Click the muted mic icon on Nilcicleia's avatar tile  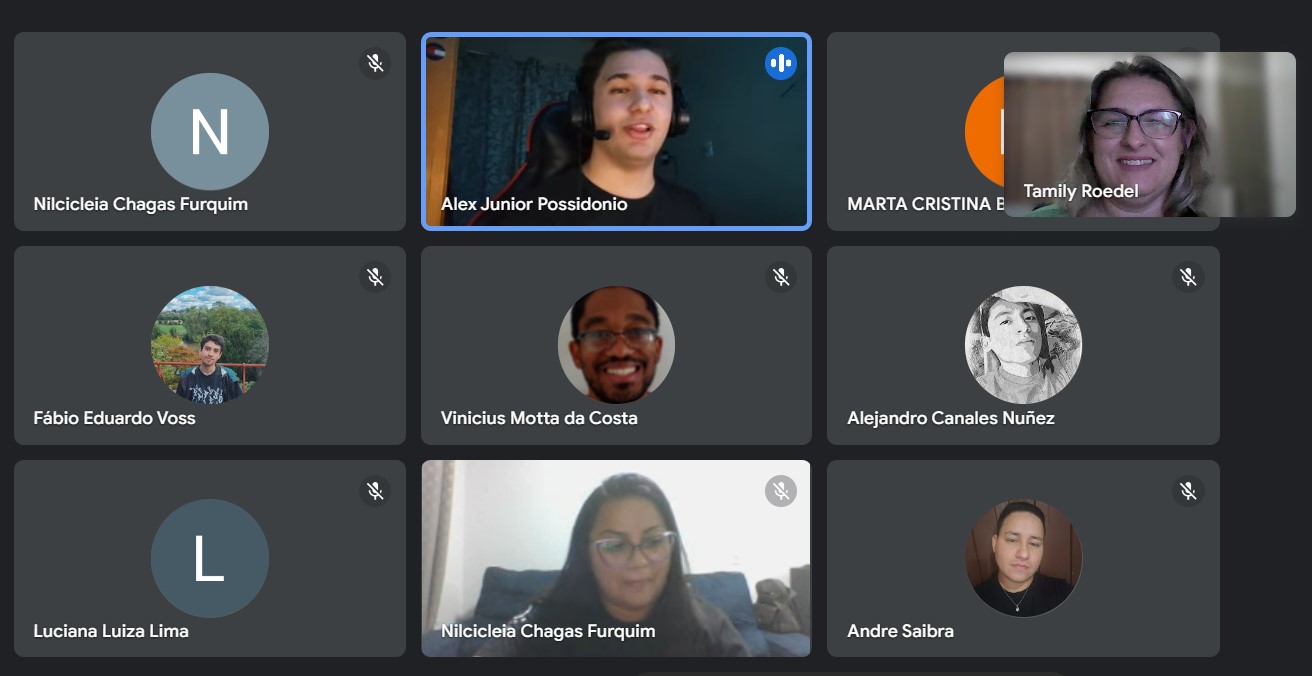[x=375, y=63]
